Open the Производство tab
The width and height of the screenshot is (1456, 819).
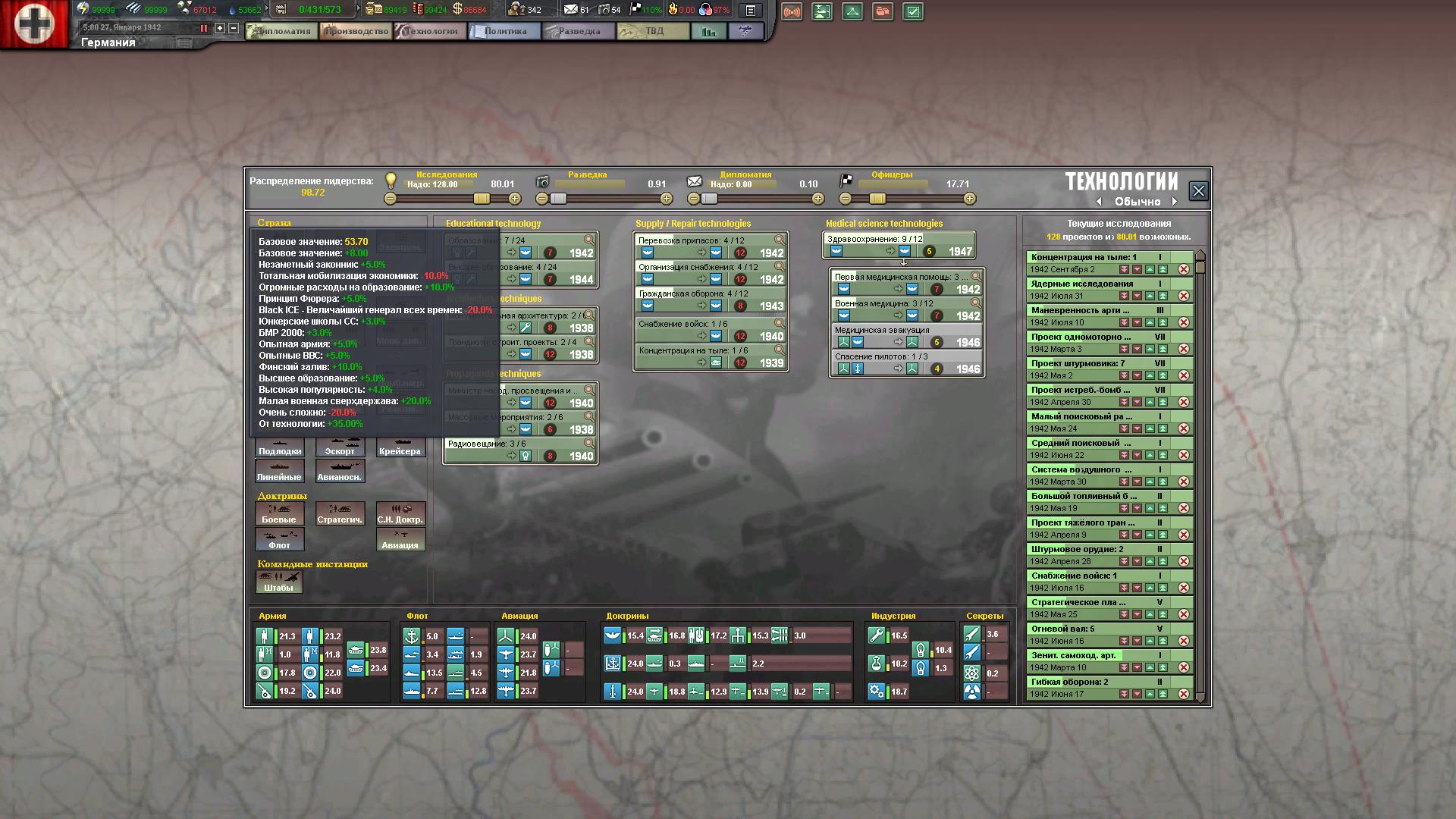click(x=356, y=31)
